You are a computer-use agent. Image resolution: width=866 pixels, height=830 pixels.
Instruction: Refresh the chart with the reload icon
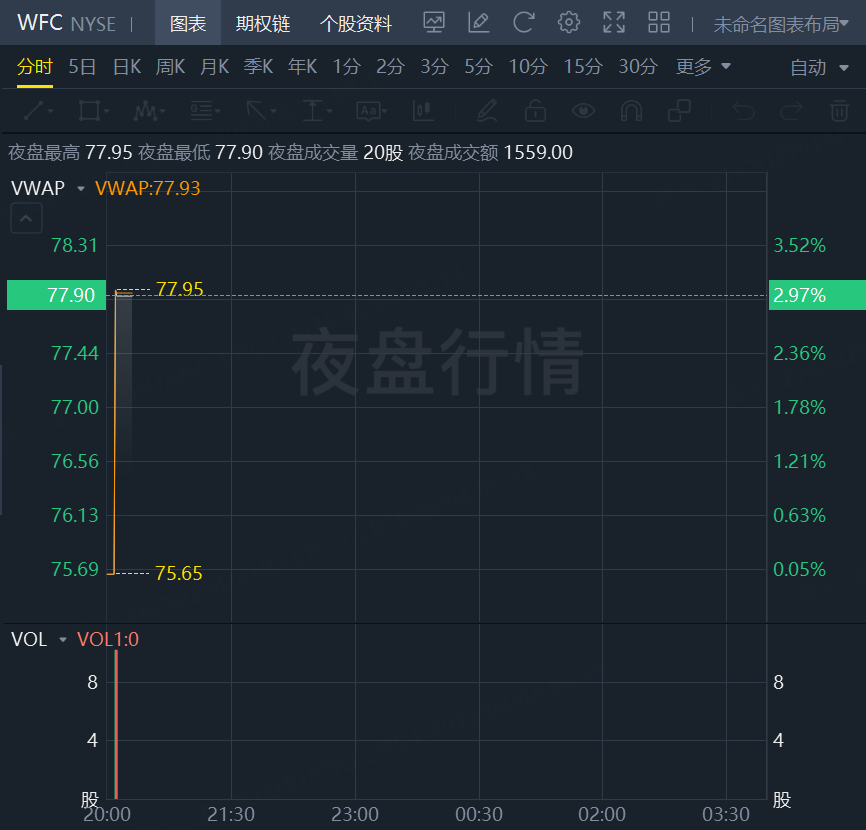(x=523, y=23)
